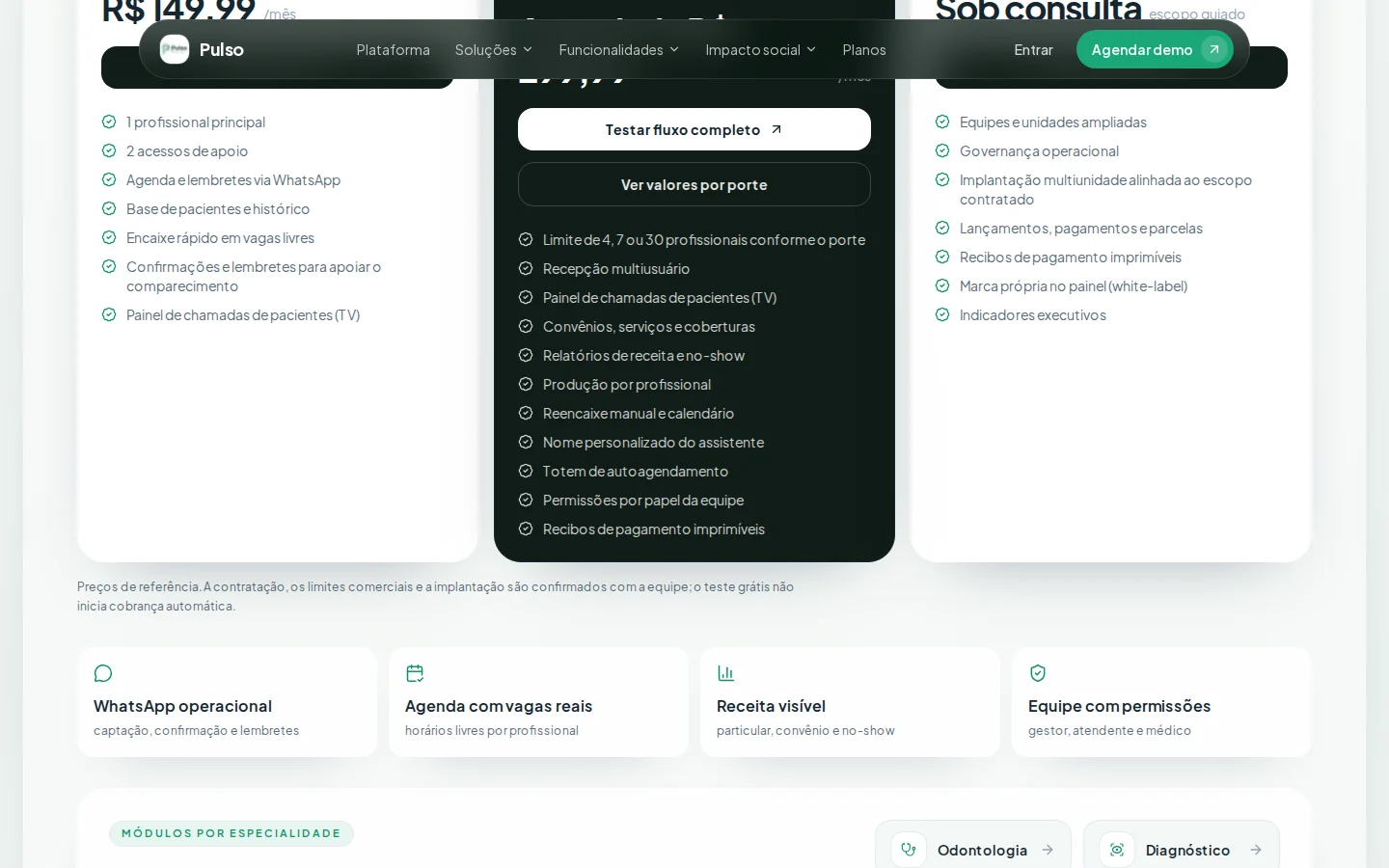Click the text Lançamentos, pagamentos e parcelas

pyautogui.click(x=1081, y=228)
